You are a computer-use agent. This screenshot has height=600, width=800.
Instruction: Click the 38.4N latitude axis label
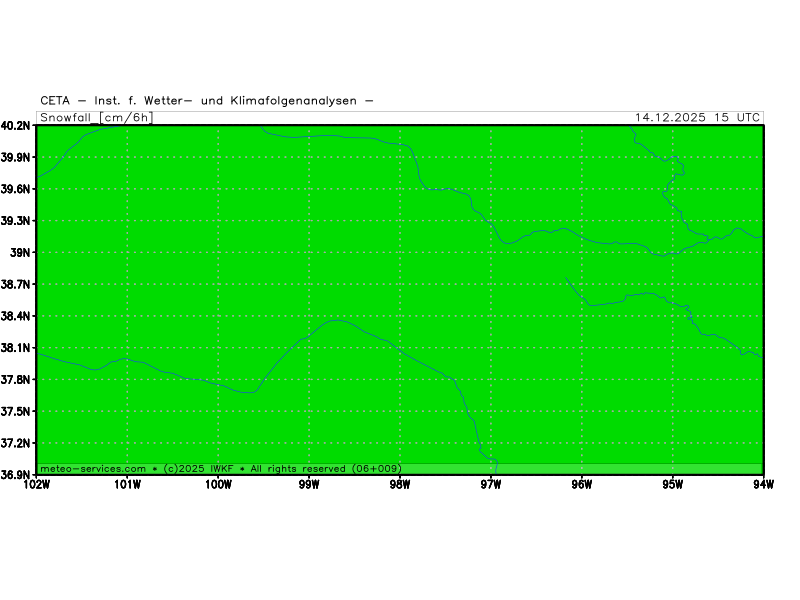pyautogui.click(x=16, y=316)
